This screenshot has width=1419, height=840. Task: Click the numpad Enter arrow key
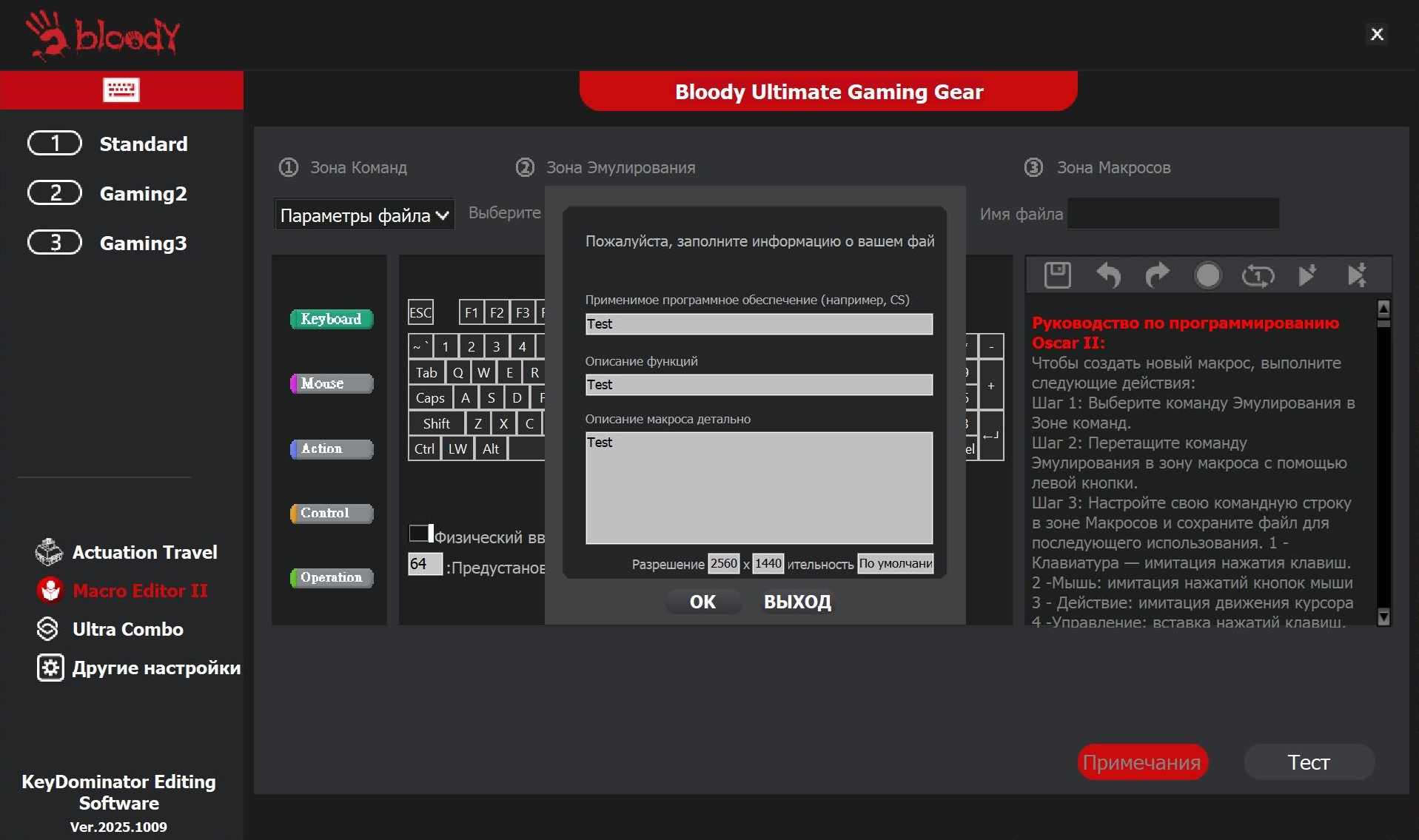(991, 436)
